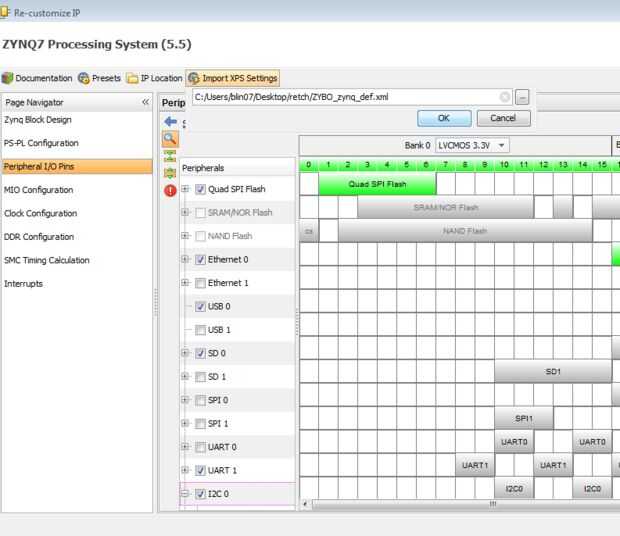
Task: Expand the SD 0 tree node
Action: (x=185, y=353)
